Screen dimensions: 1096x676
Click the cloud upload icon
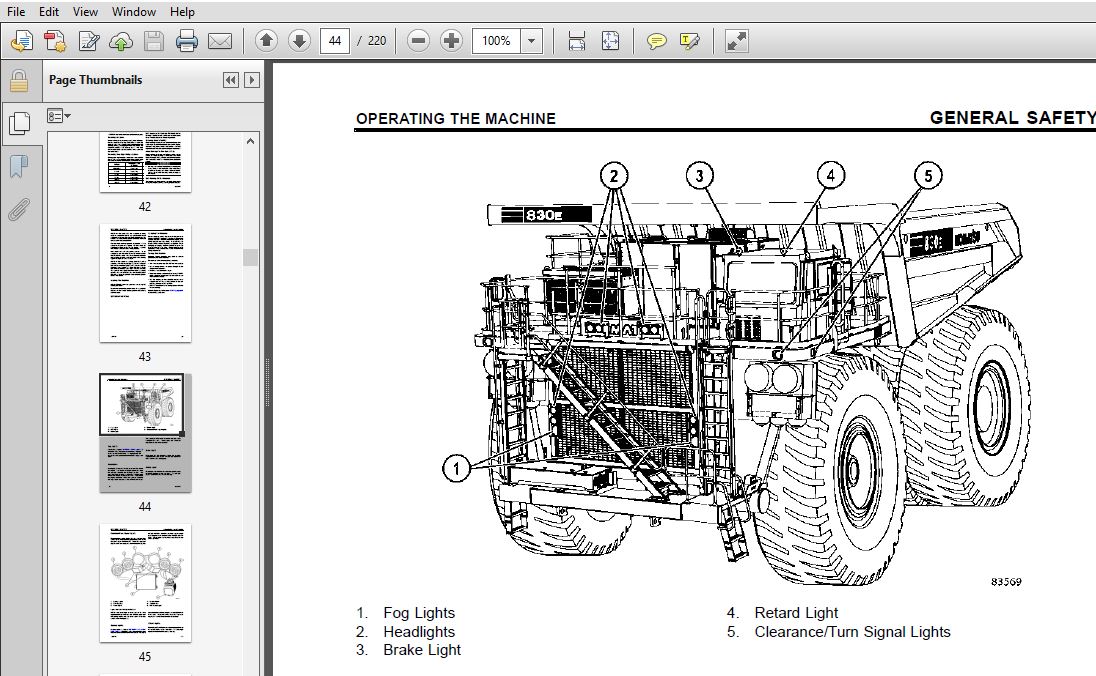121,41
